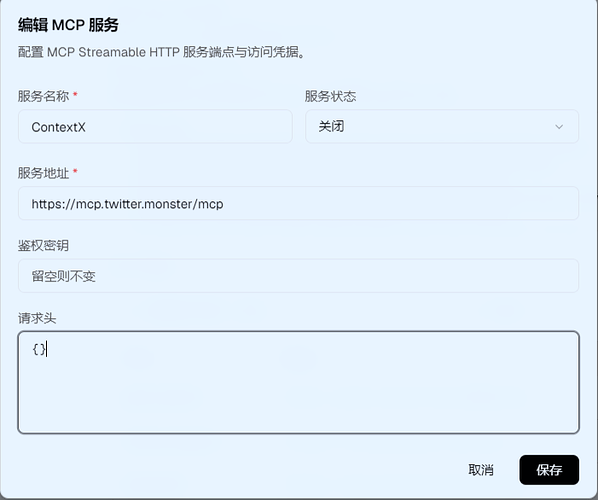
Task: Click the 服务状态 label
Action: [x=330, y=96]
